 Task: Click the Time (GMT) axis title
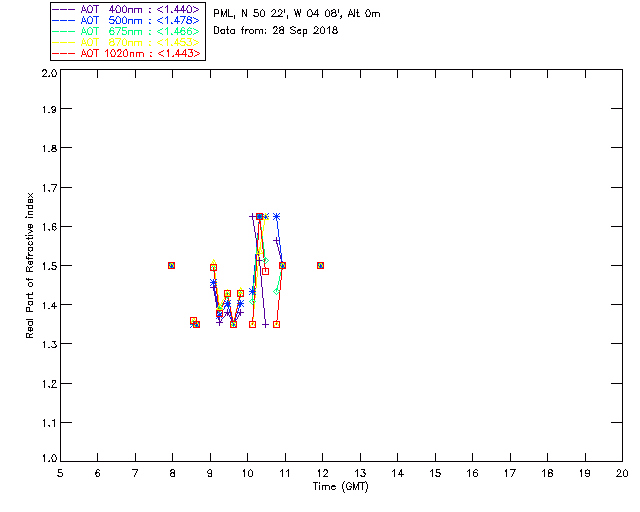click(340, 487)
